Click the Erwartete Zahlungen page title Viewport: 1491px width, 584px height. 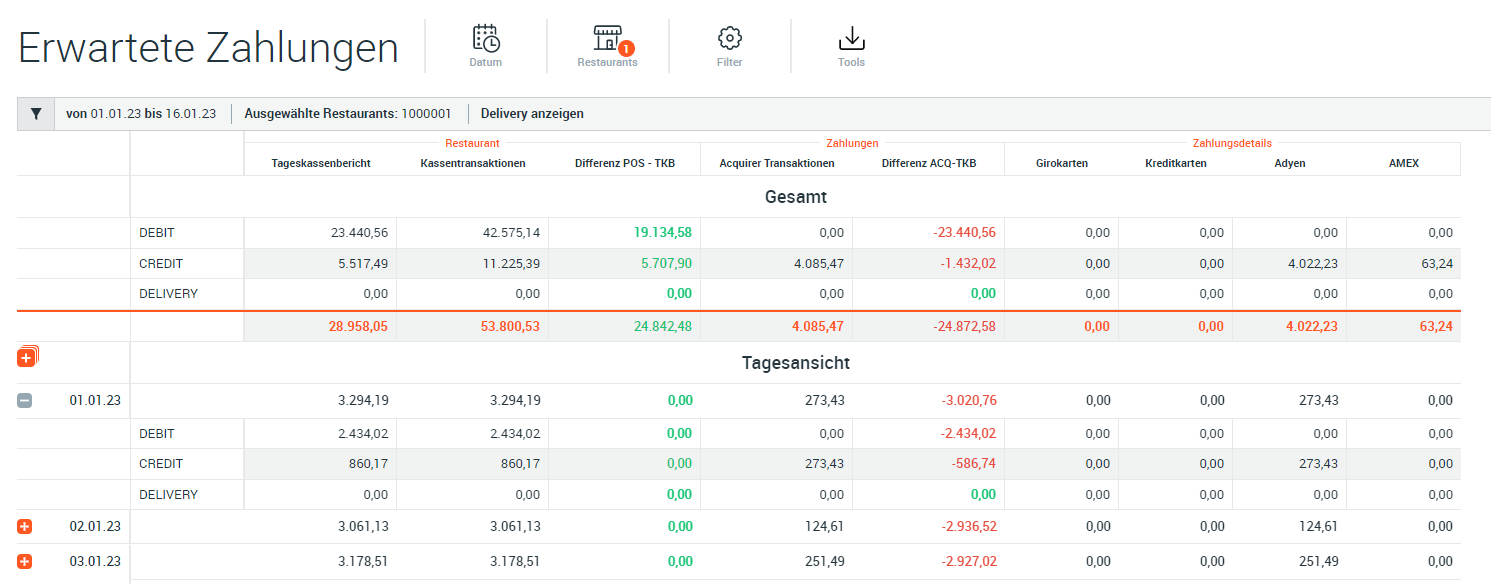tap(208, 48)
